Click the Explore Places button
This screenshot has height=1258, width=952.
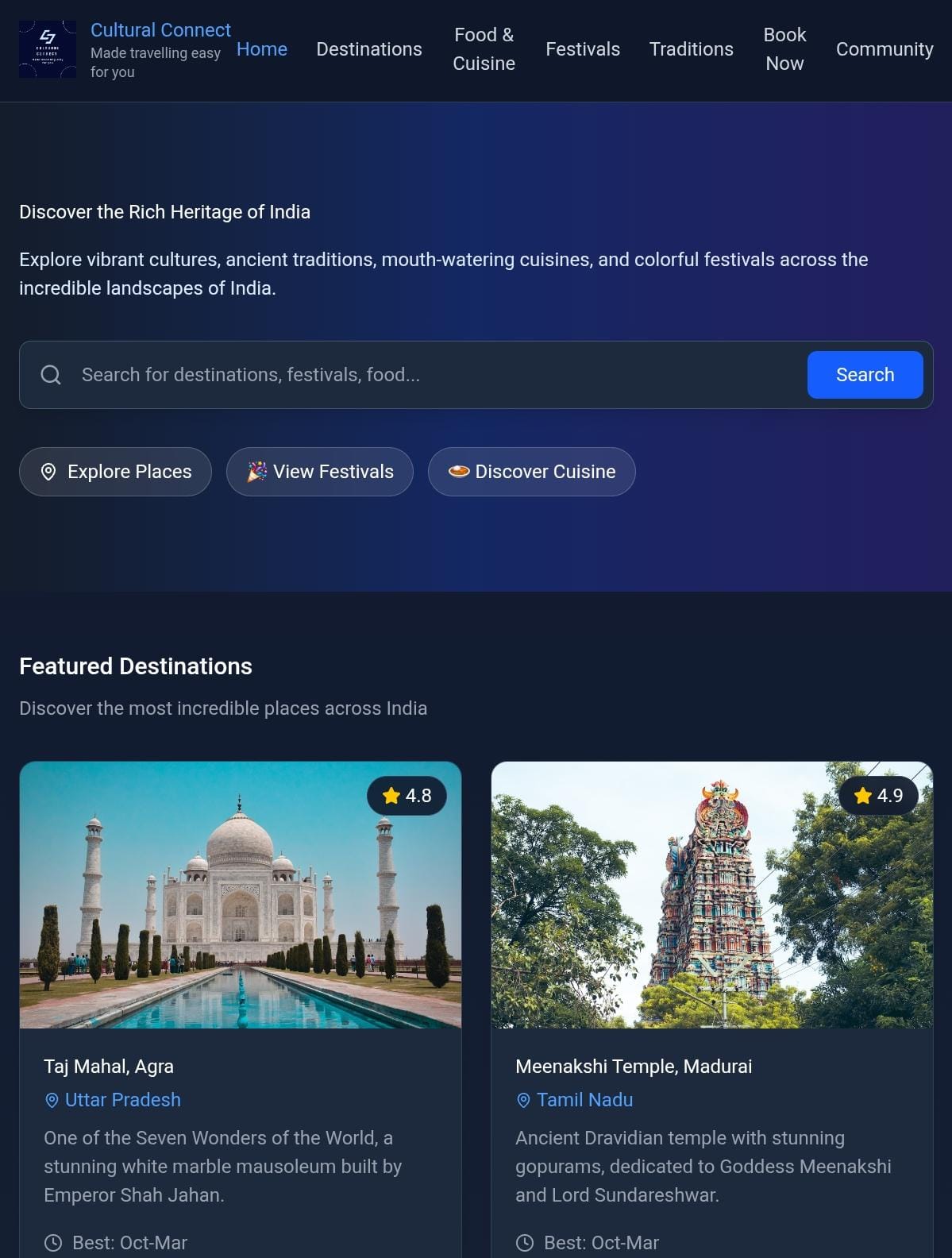point(116,472)
